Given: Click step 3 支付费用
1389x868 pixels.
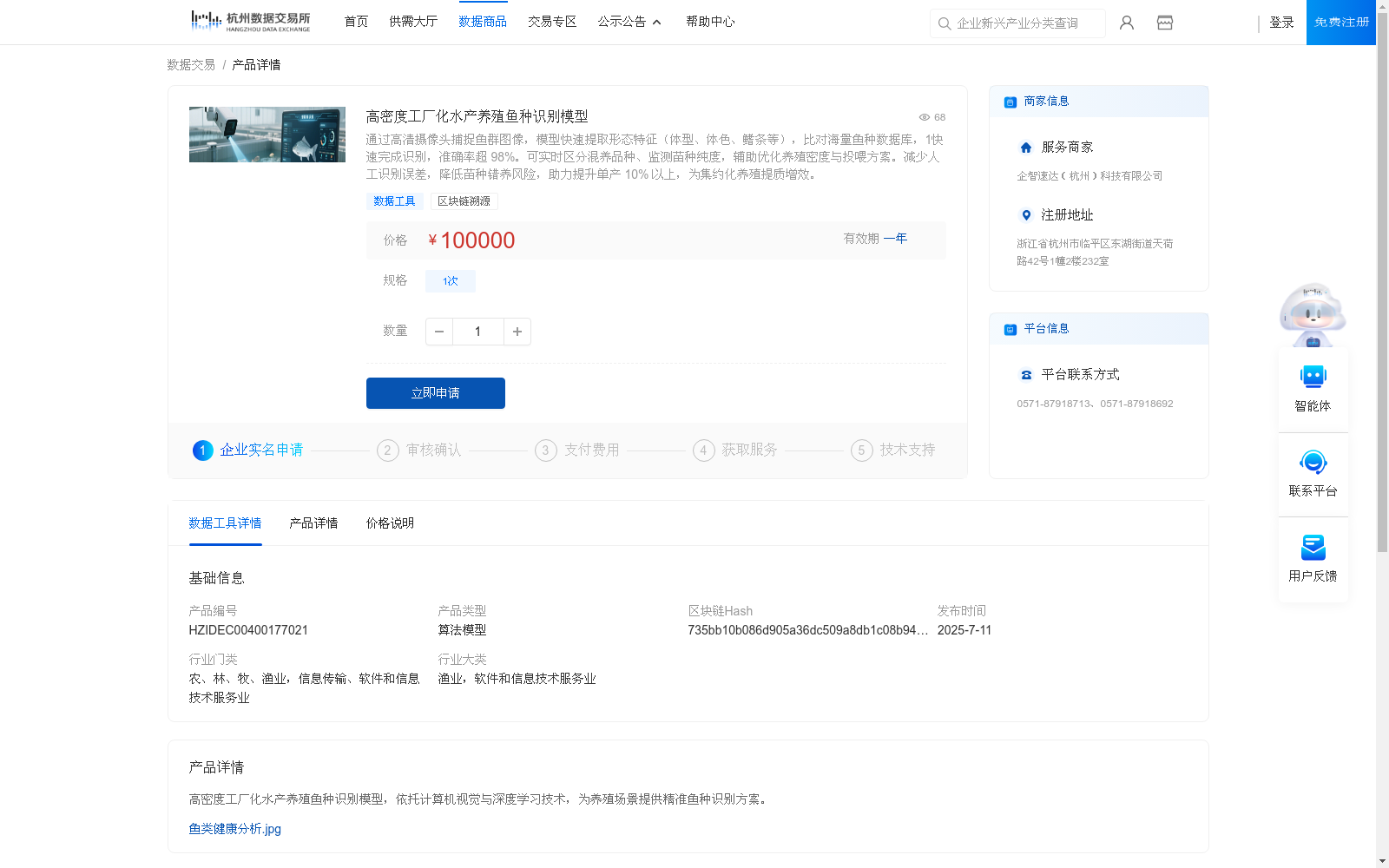Looking at the screenshot, I should click(x=577, y=450).
